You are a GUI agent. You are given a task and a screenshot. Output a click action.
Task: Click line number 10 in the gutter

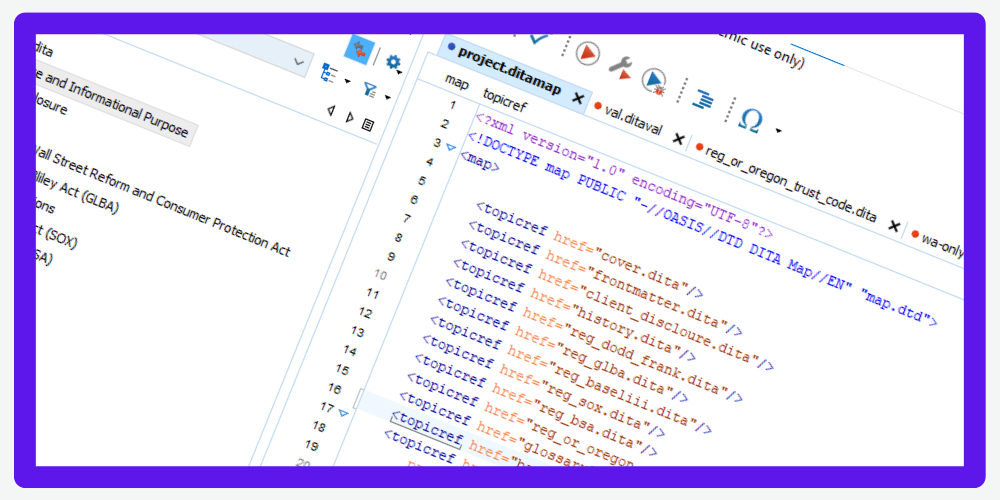click(380, 276)
